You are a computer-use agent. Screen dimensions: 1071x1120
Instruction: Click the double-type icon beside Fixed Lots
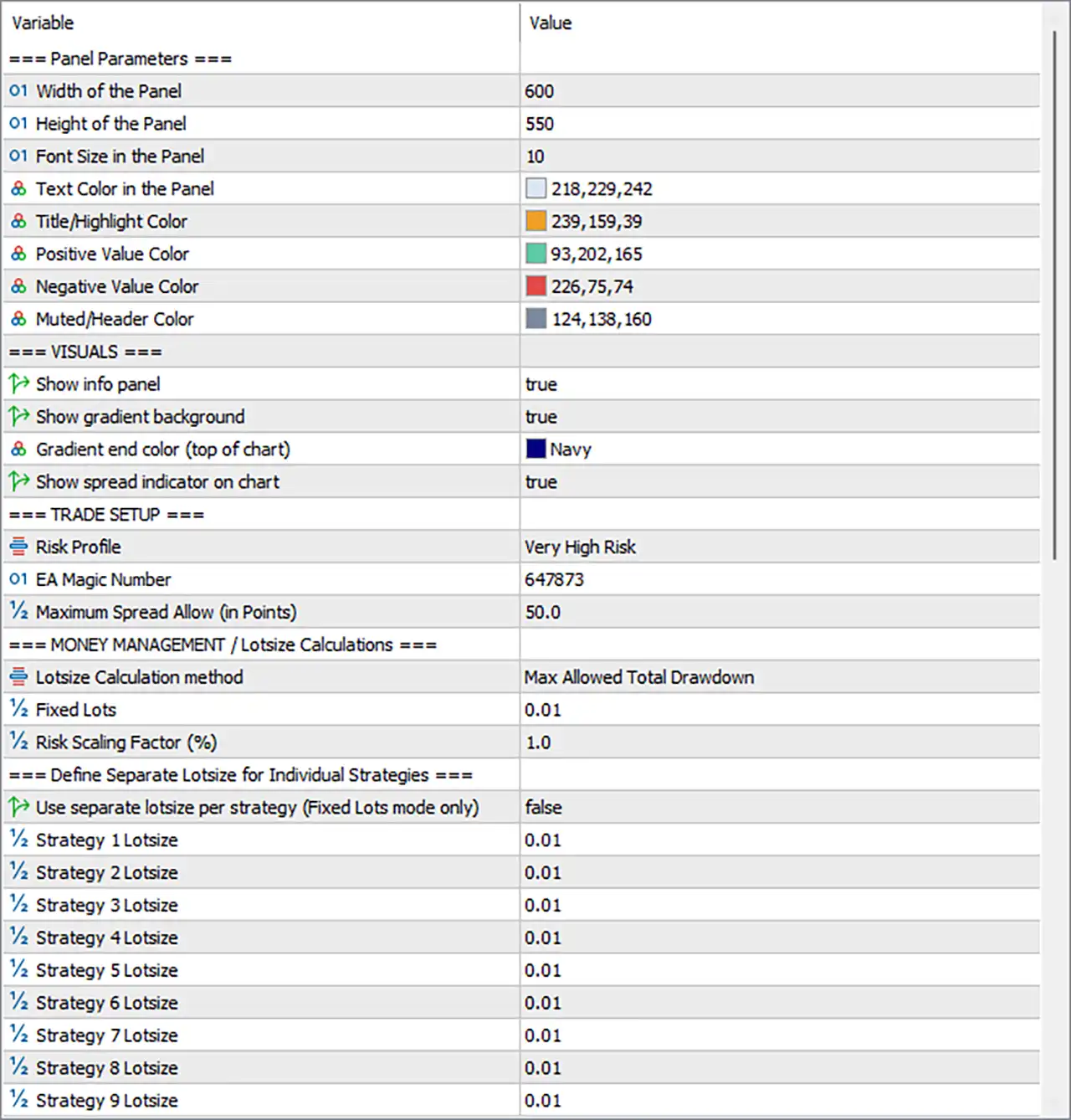coord(18,709)
